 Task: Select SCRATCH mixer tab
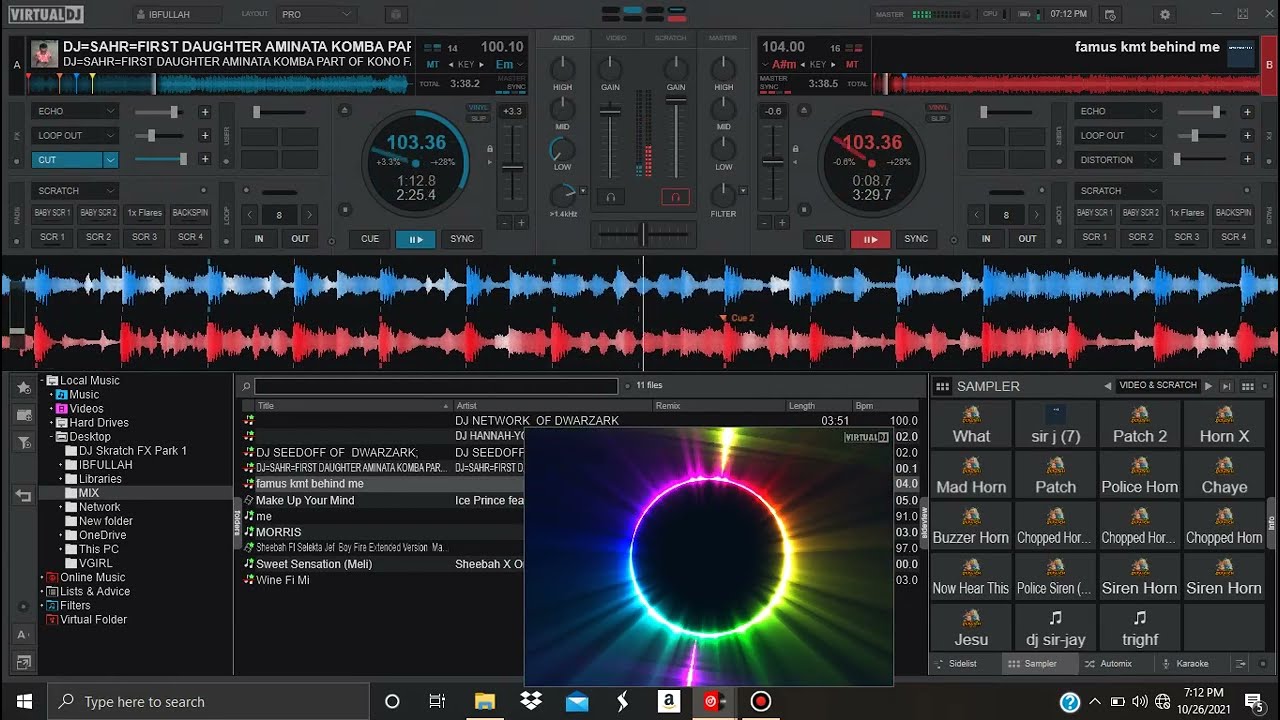(x=669, y=38)
